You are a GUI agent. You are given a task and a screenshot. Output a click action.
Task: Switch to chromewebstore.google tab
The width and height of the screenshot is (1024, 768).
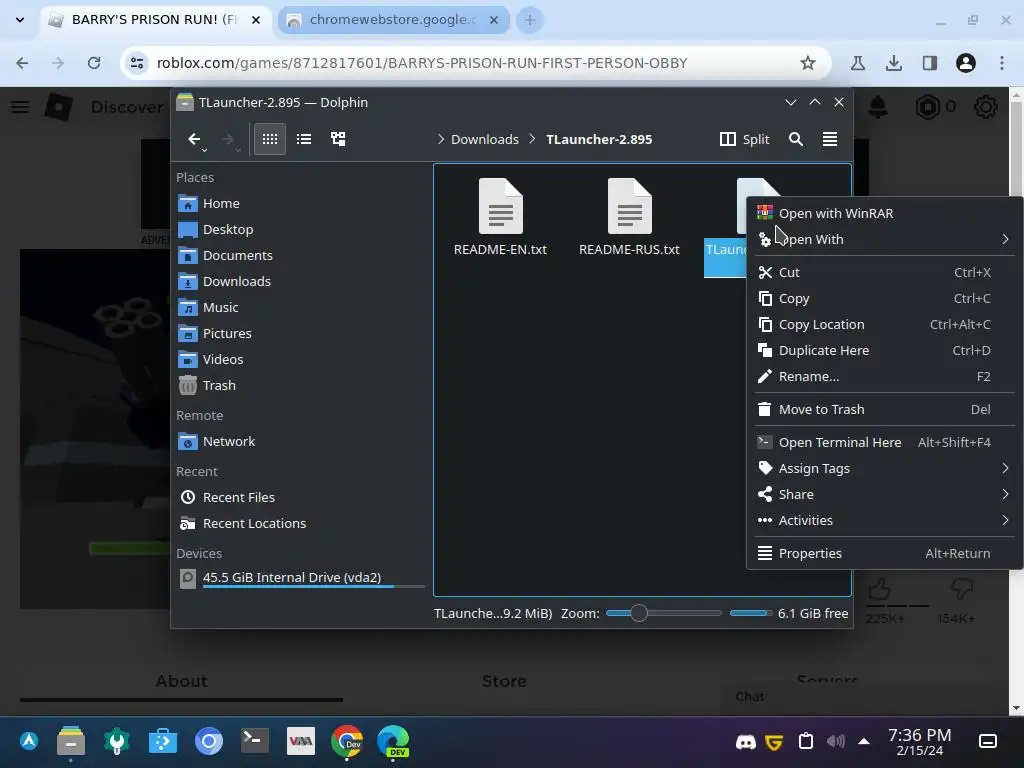(394, 20)
